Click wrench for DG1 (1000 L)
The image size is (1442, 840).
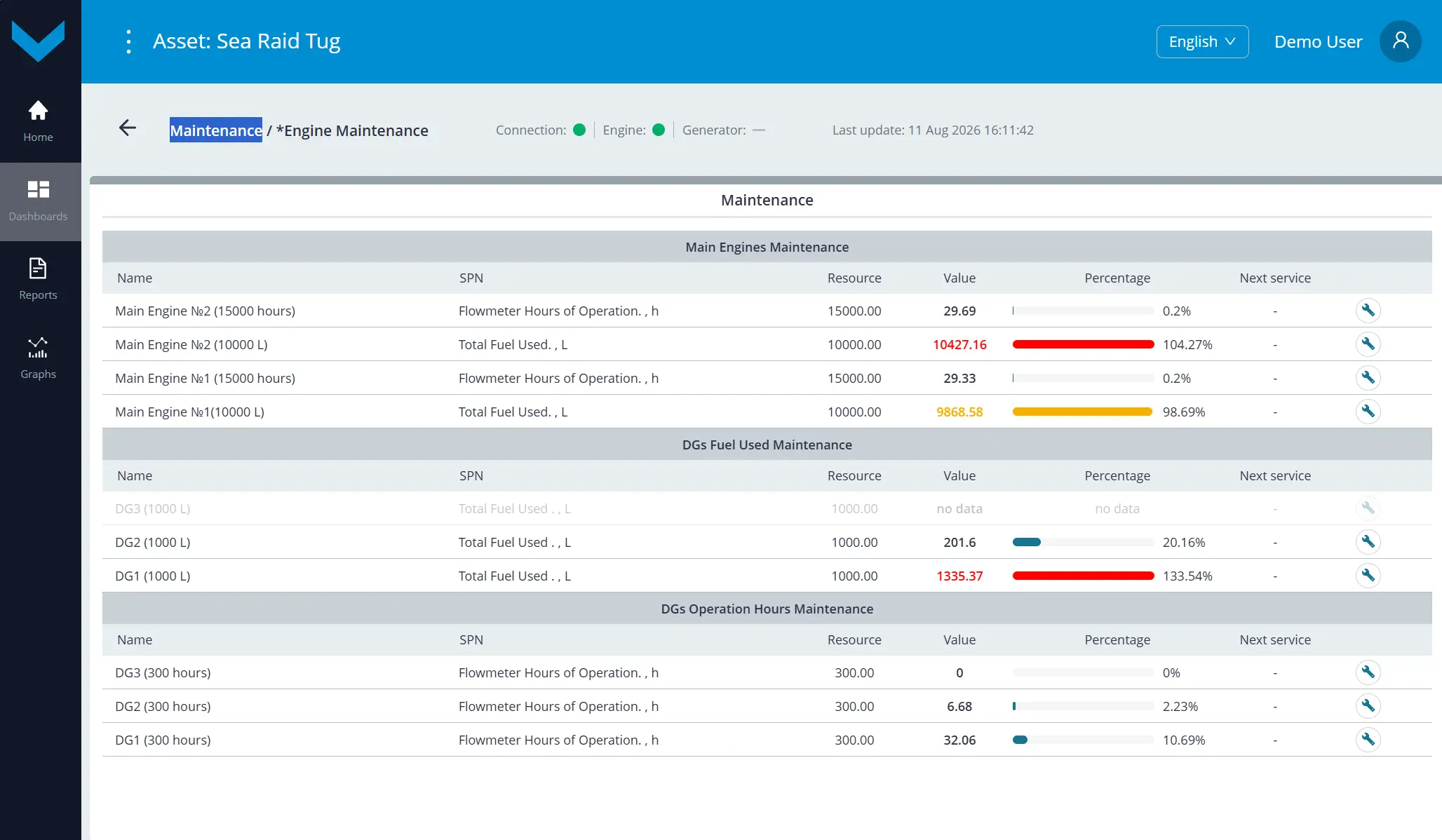tap(1368, 576)
